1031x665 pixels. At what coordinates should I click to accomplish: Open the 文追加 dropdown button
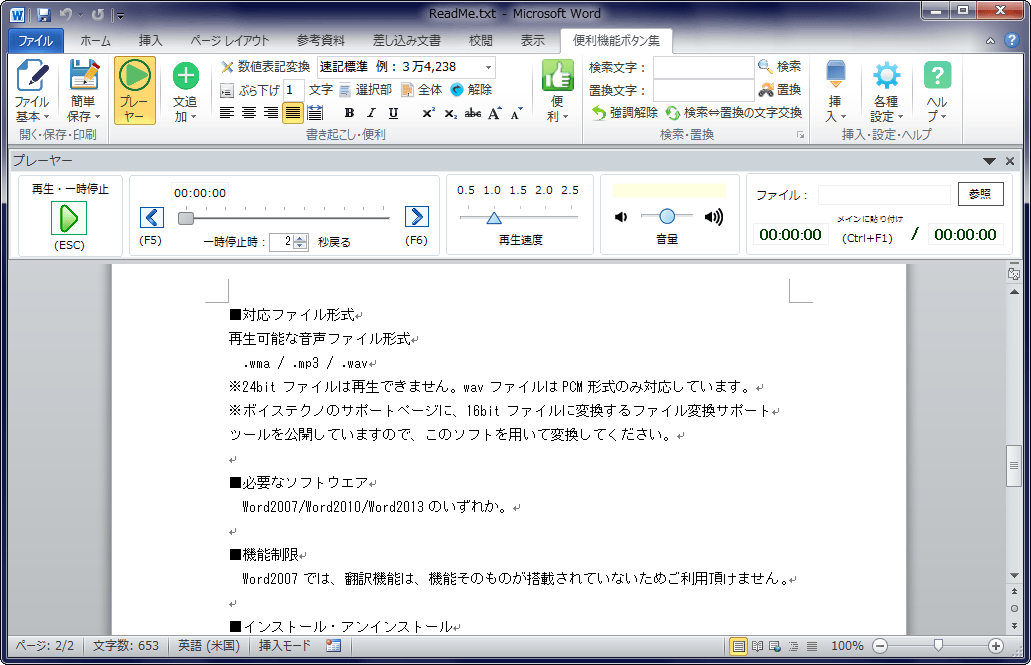[185, 91]
